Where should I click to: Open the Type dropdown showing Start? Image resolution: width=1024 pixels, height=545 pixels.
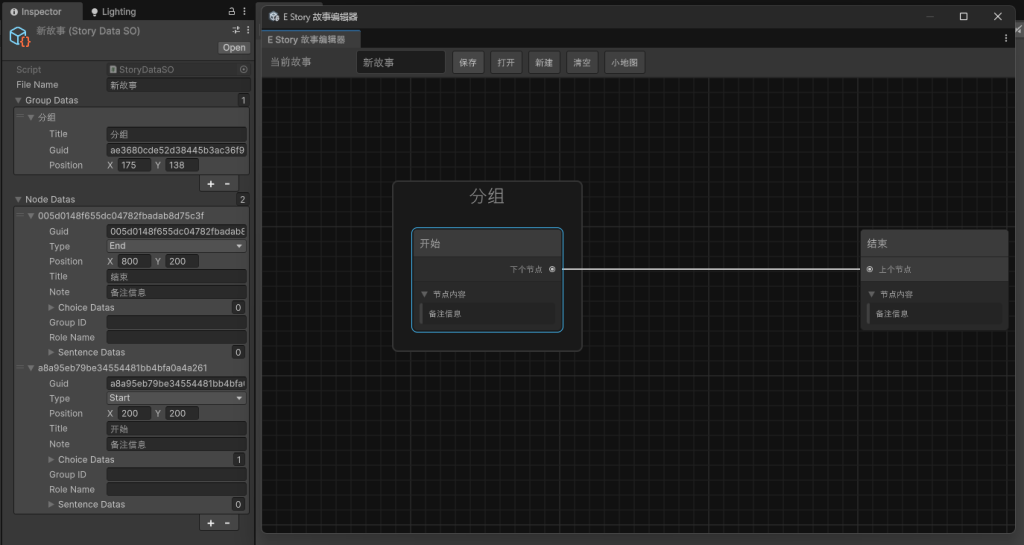click(x=176, y=398)
